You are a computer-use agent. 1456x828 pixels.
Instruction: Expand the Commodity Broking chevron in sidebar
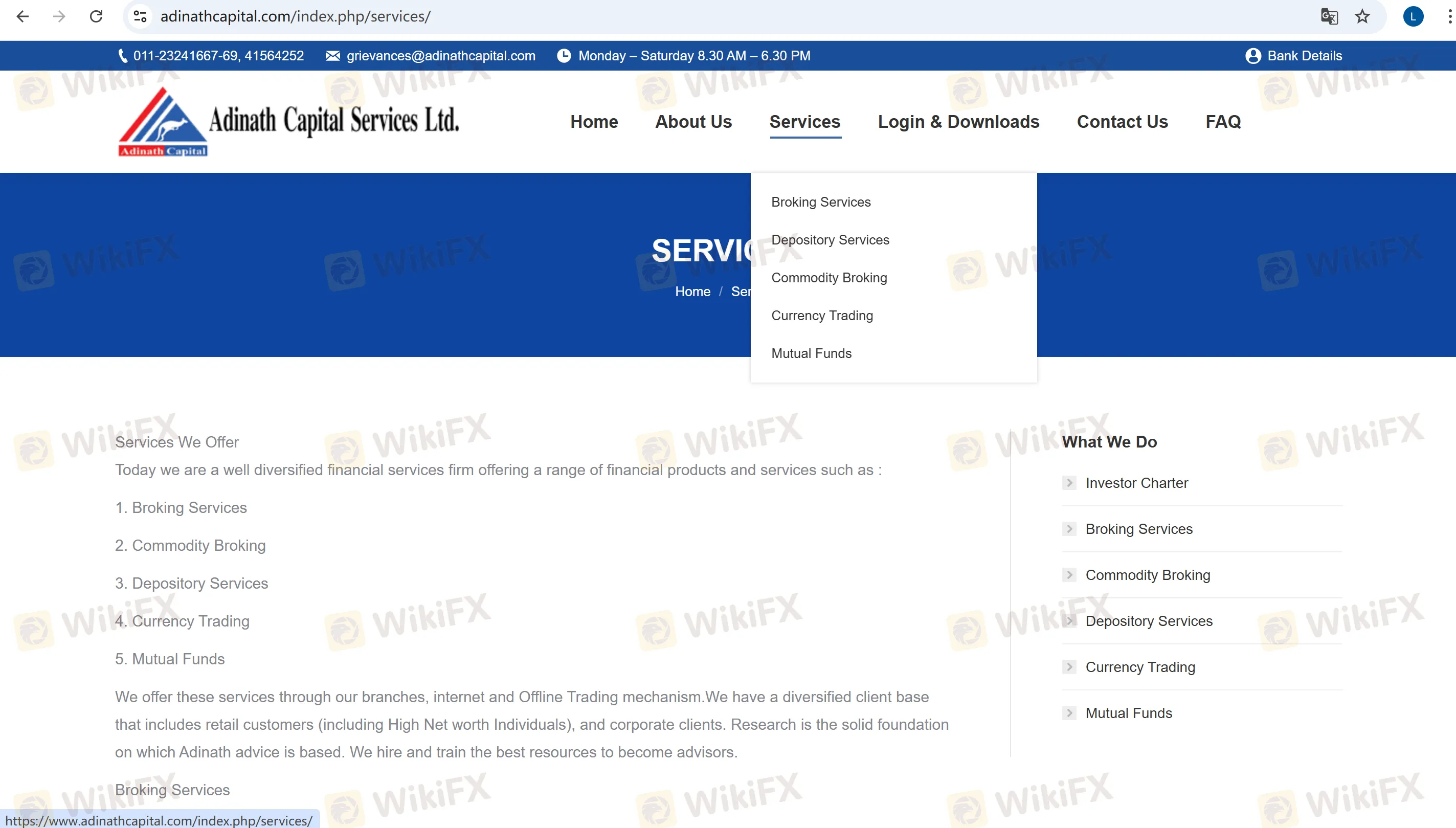1069,574
